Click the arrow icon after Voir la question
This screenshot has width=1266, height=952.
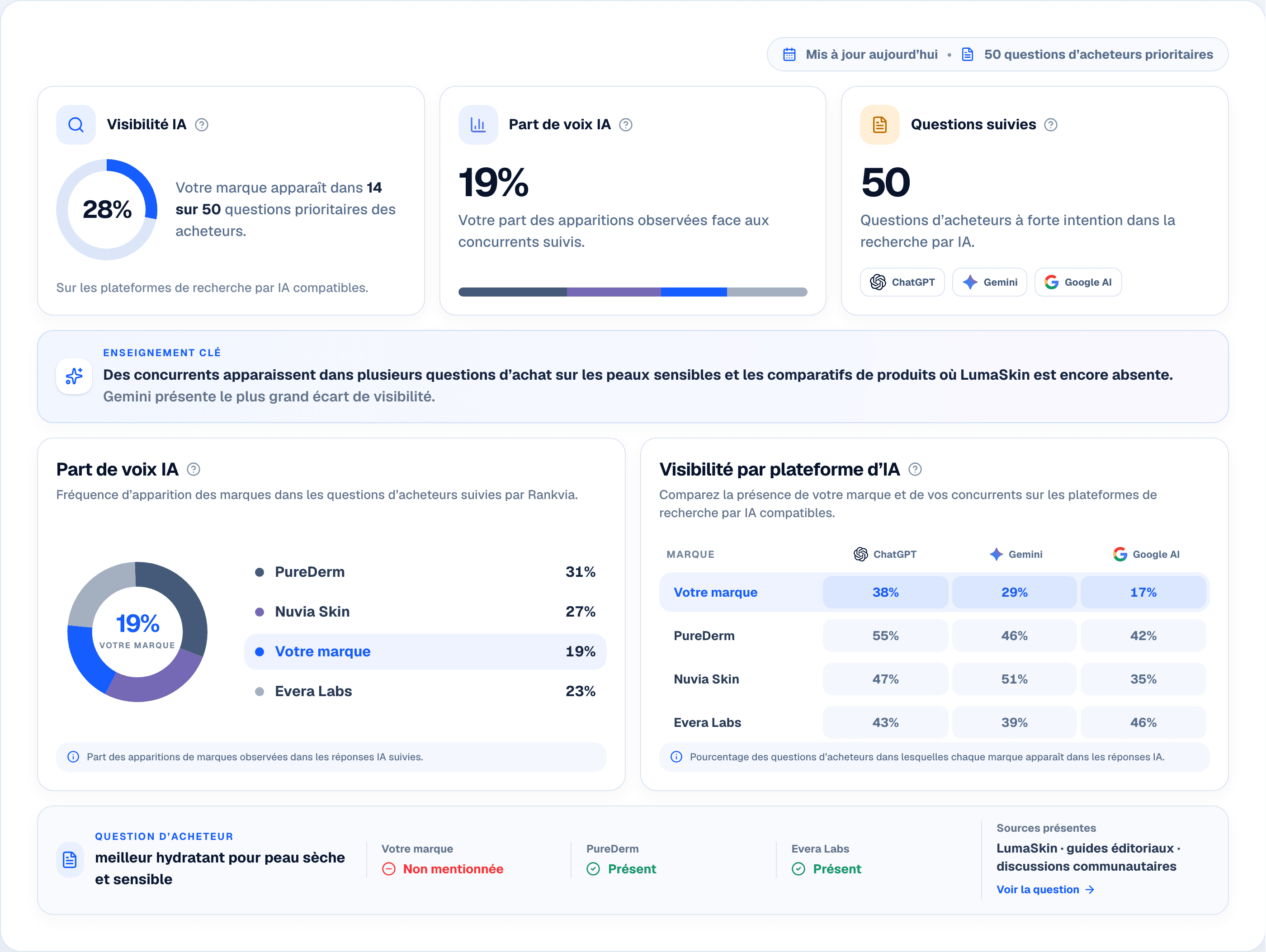point(1090,890)
